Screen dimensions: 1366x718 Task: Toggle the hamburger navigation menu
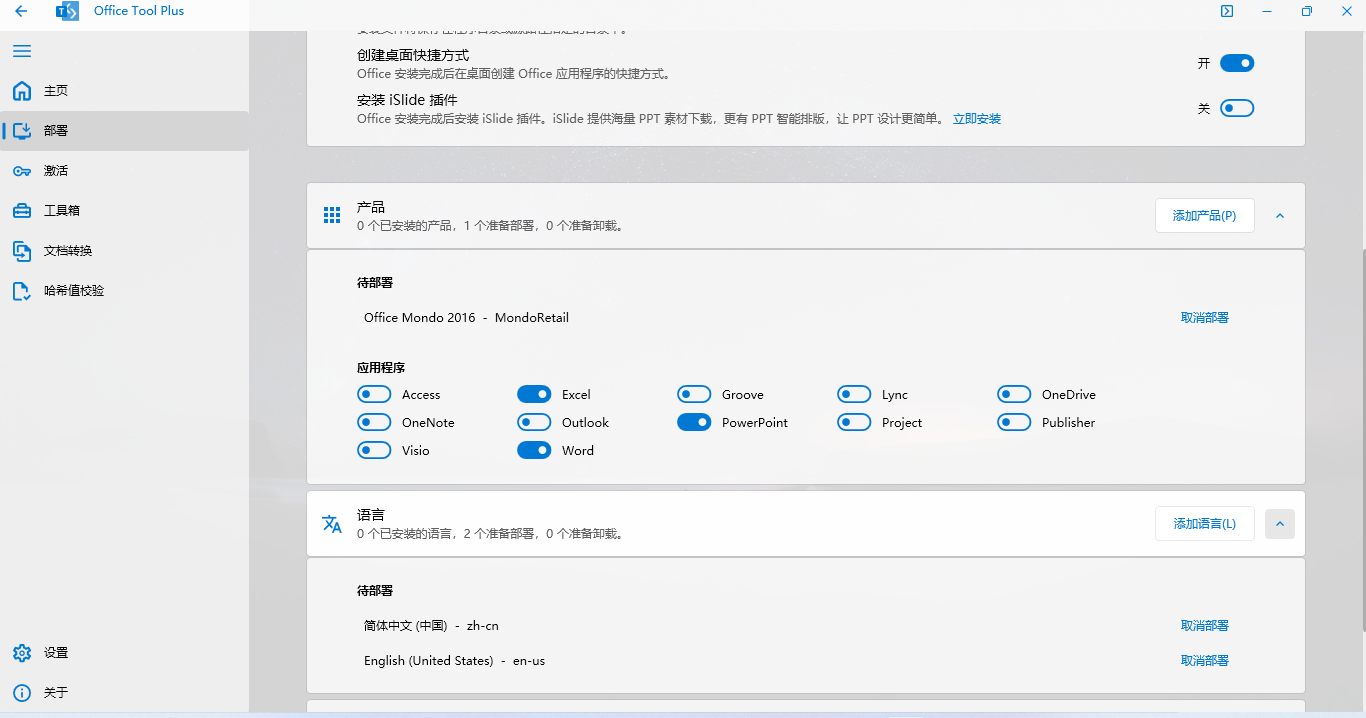pyautogui.click(x=22, y=51)
